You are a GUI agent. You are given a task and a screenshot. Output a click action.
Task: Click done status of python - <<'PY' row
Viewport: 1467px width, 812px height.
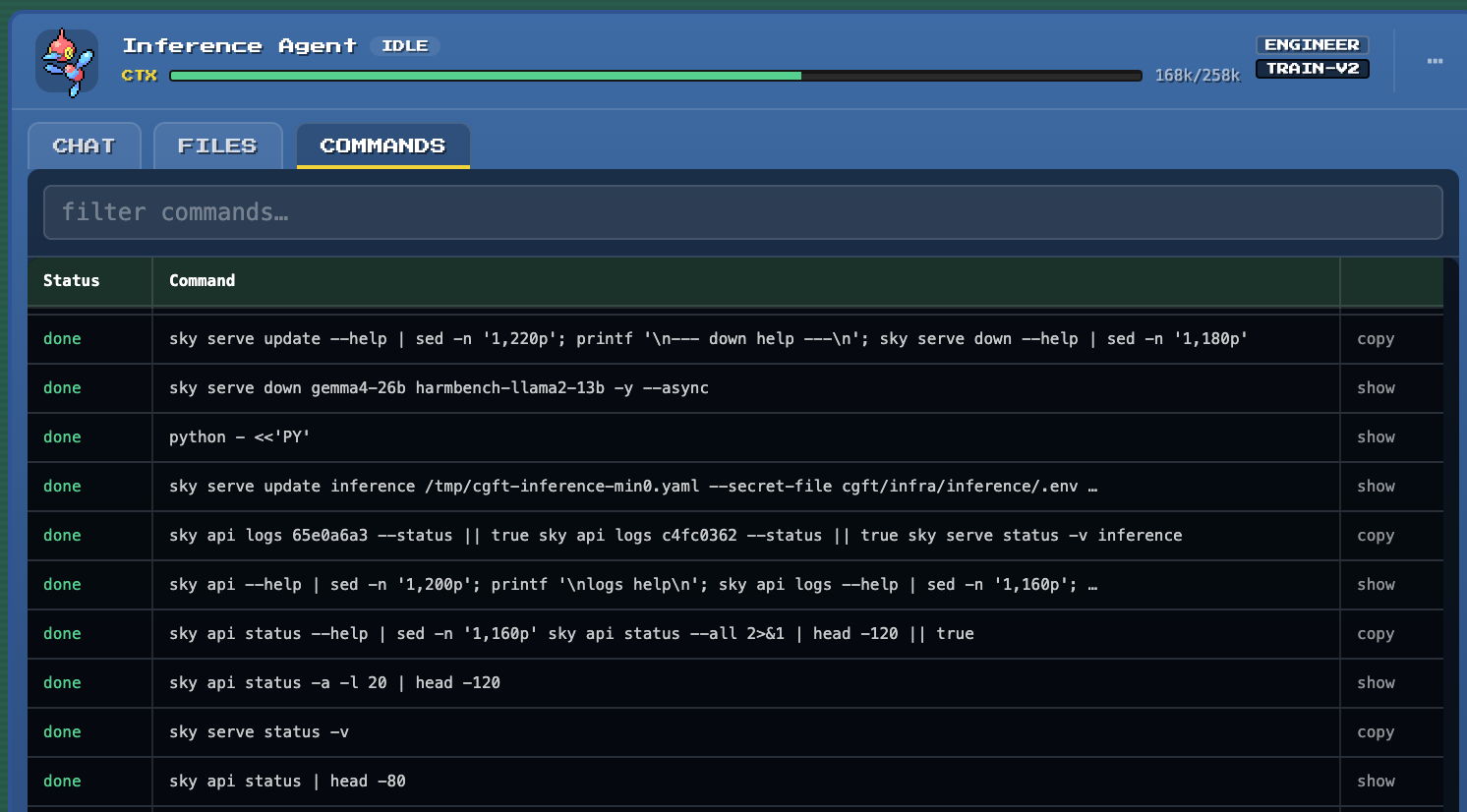coord(62,437)
